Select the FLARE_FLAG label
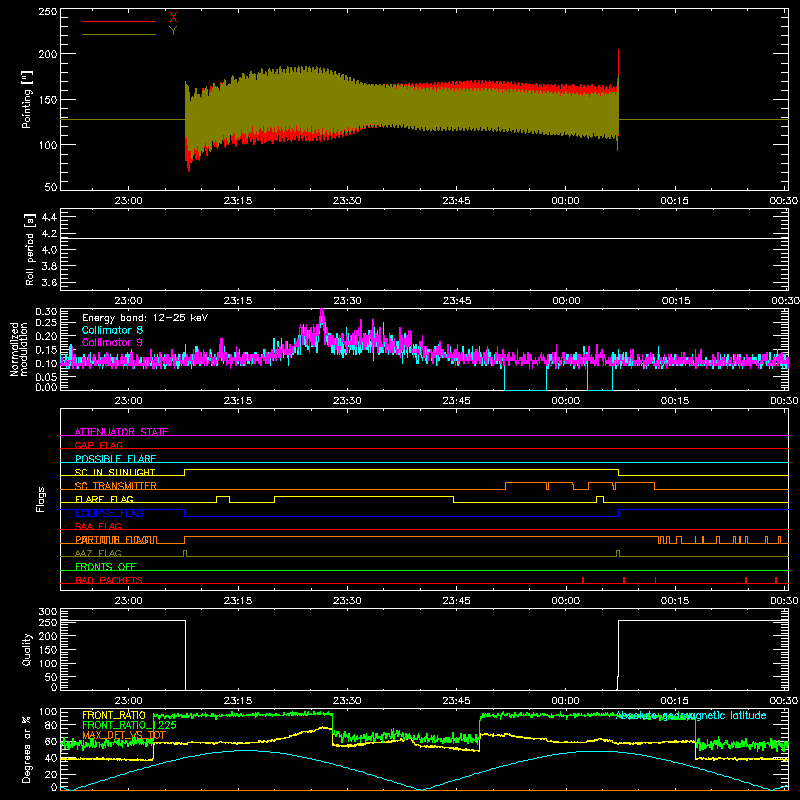The width and height of the screenshot is (800, 800). [x=104, y=499]
